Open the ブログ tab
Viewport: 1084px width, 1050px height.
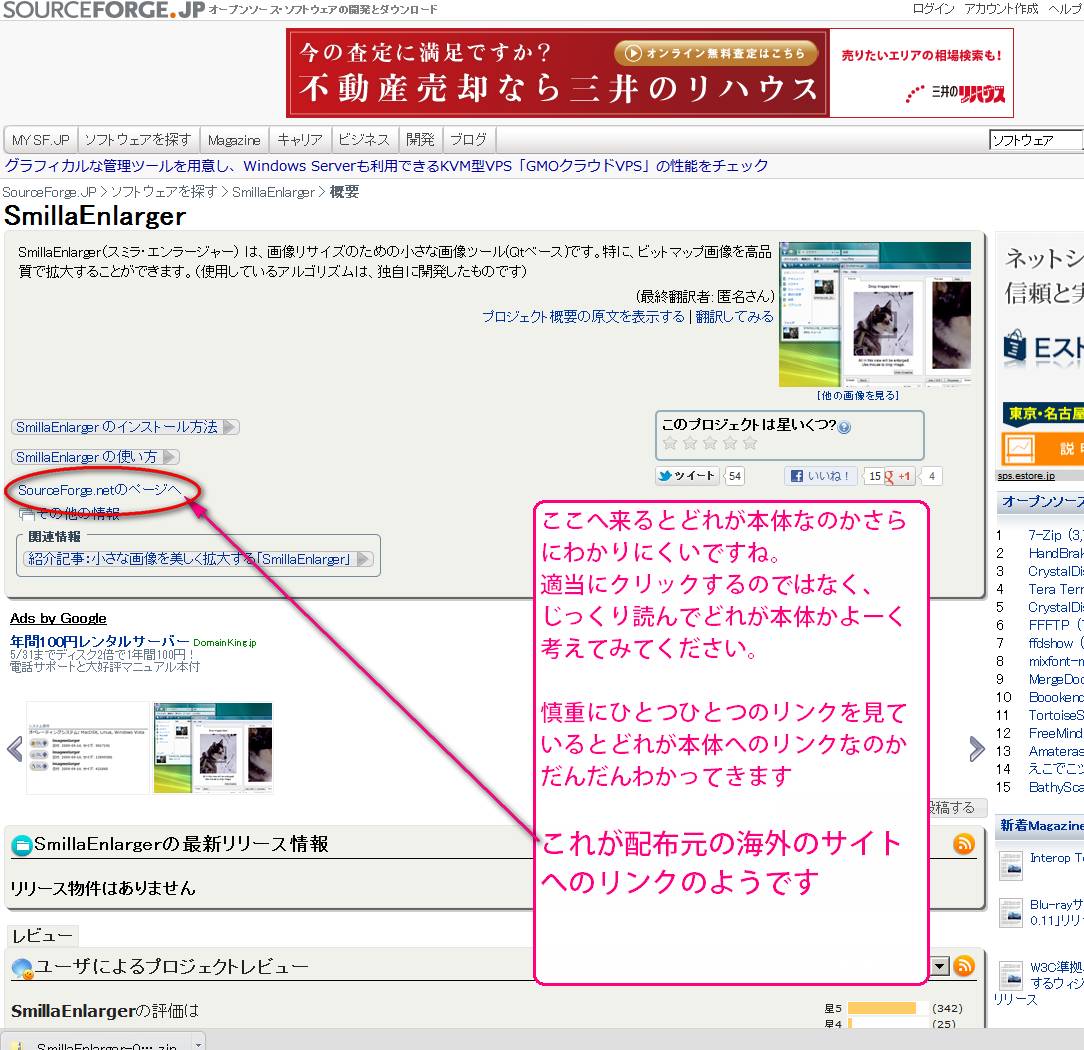469,140
